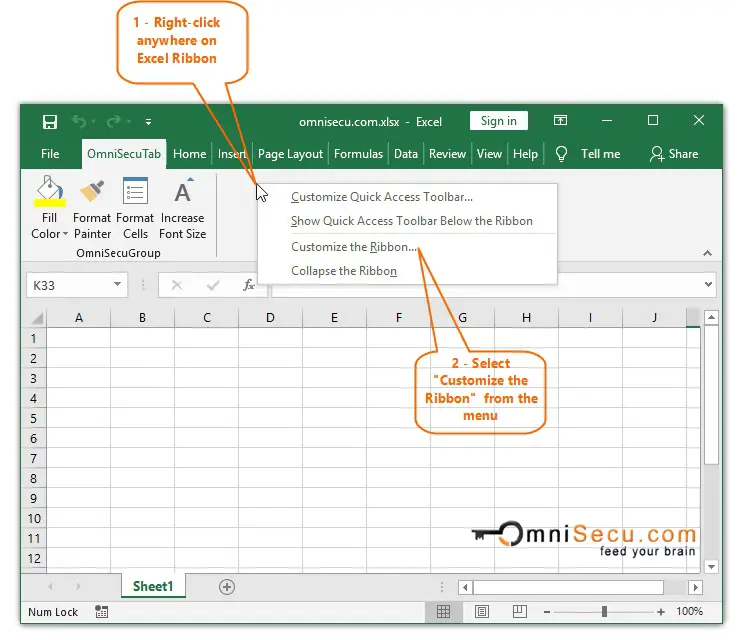Click the Share button
The image size is (737, 640).
coord(674,154)
